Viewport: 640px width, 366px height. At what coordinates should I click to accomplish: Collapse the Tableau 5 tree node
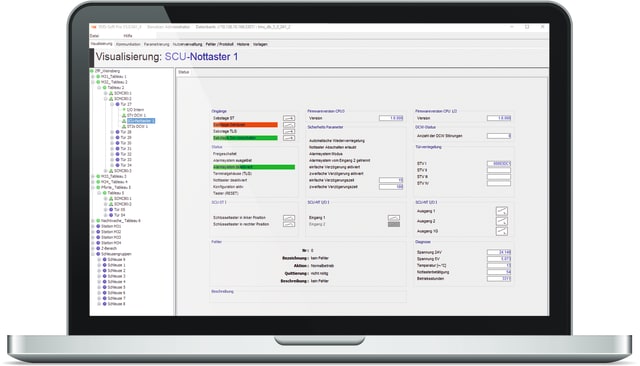pos(99,193)
